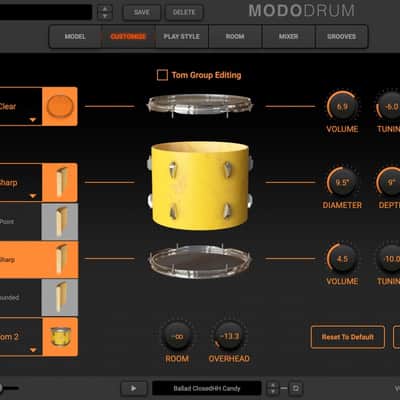Screen dimensions: 400x400
Task: Click the Ballad ClosedHH Candy groove name
Action: (x=207, y=388)
